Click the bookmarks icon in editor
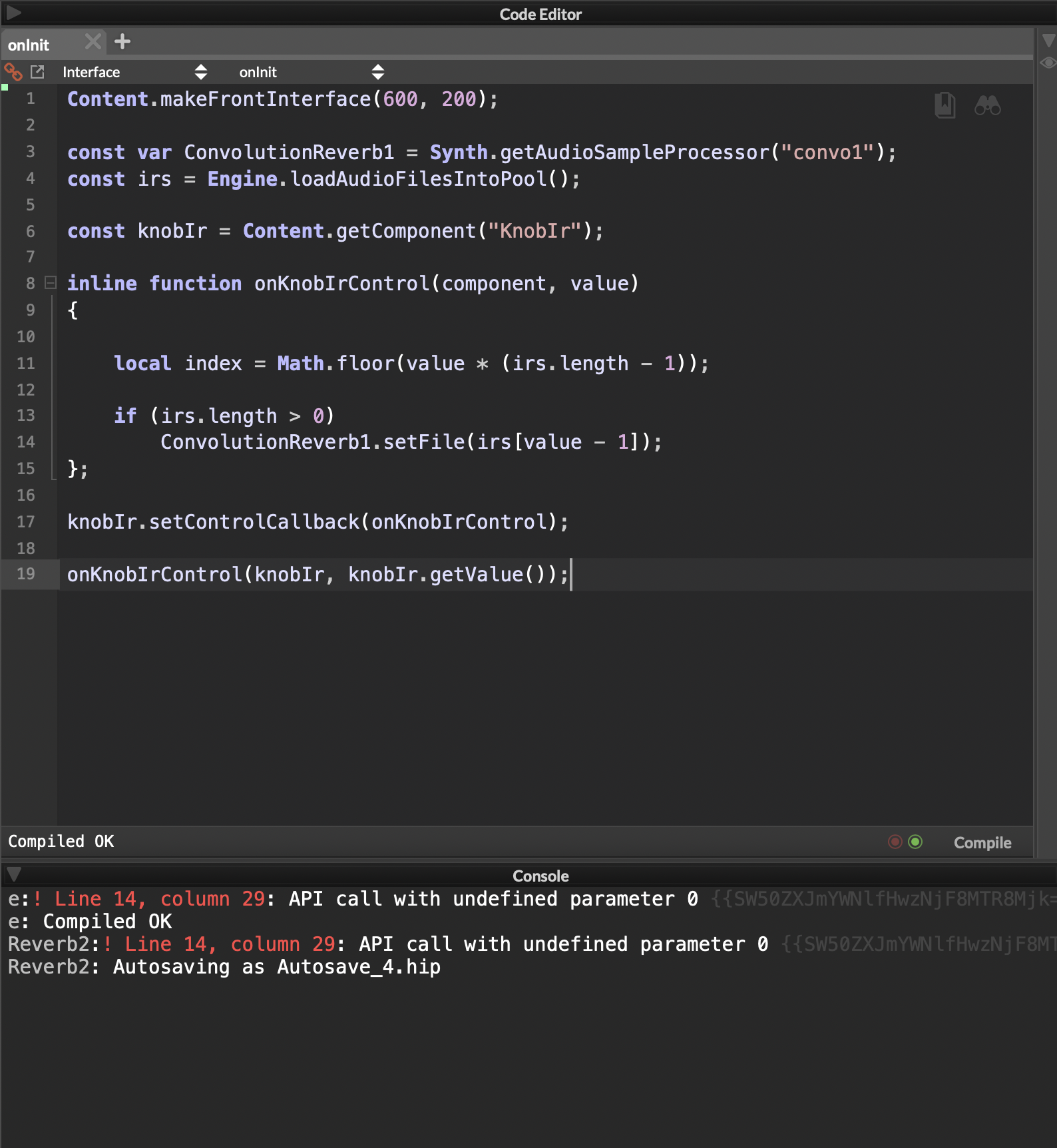This screenshot has height=1148, width=1057. pos(945,105)
